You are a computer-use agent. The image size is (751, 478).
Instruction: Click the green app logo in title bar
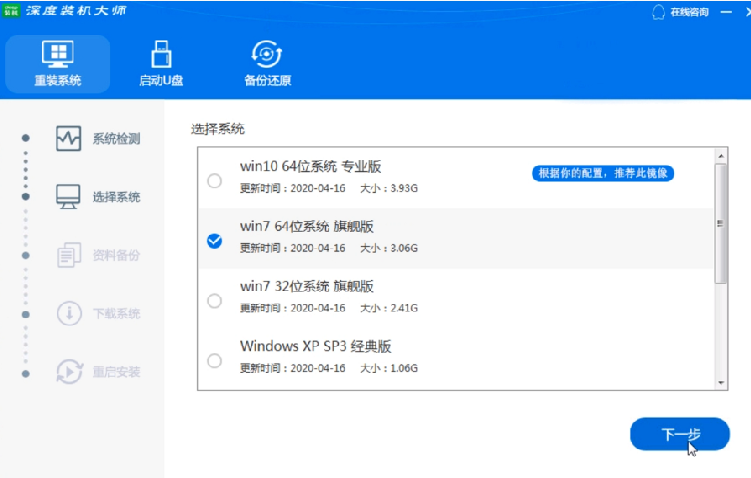click(x=14, y=11)
